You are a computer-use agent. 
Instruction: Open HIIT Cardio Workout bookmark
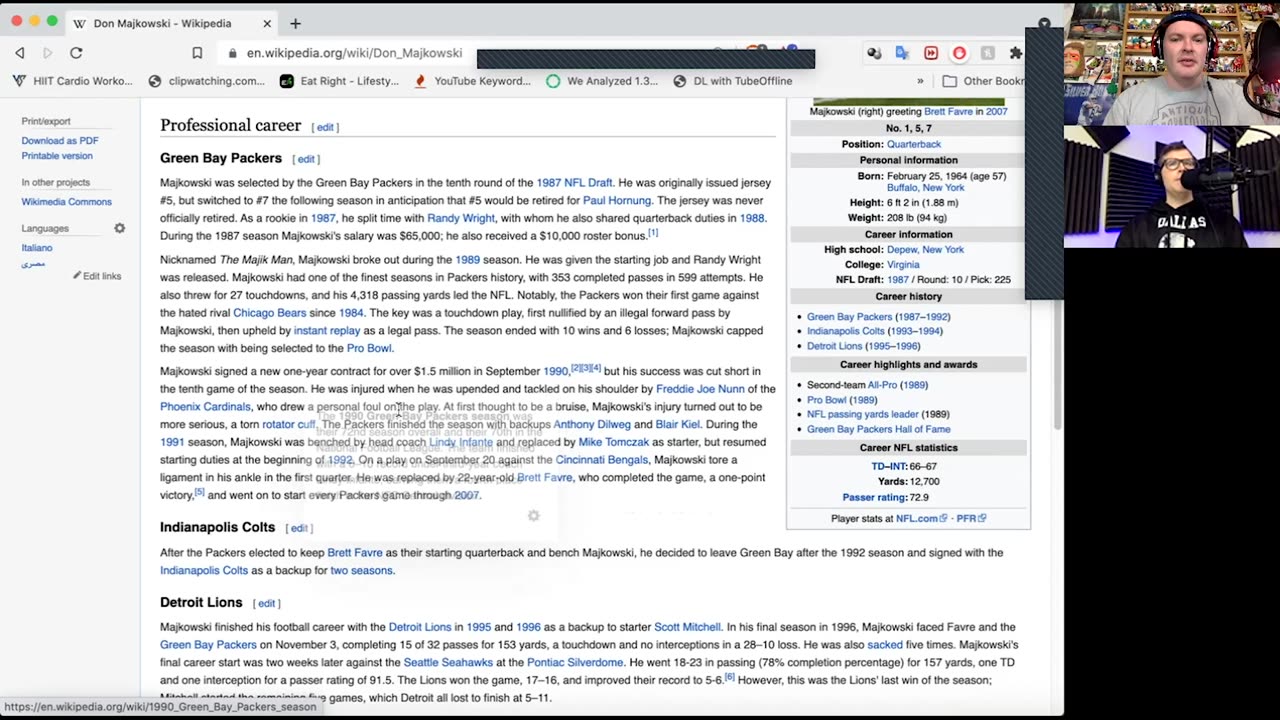click(x=72, y=81)
